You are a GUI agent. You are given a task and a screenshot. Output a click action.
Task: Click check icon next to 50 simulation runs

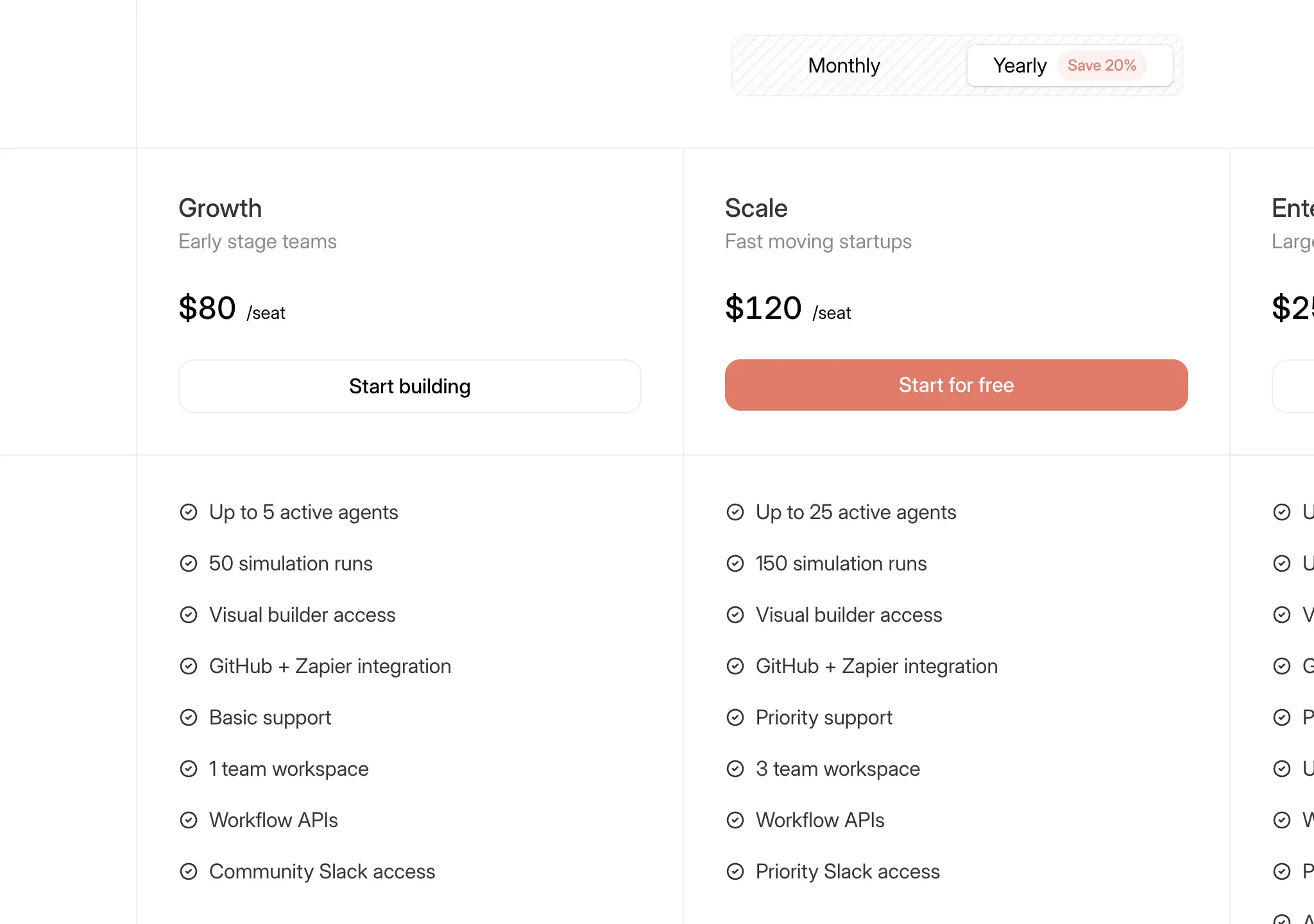[189, 563]
